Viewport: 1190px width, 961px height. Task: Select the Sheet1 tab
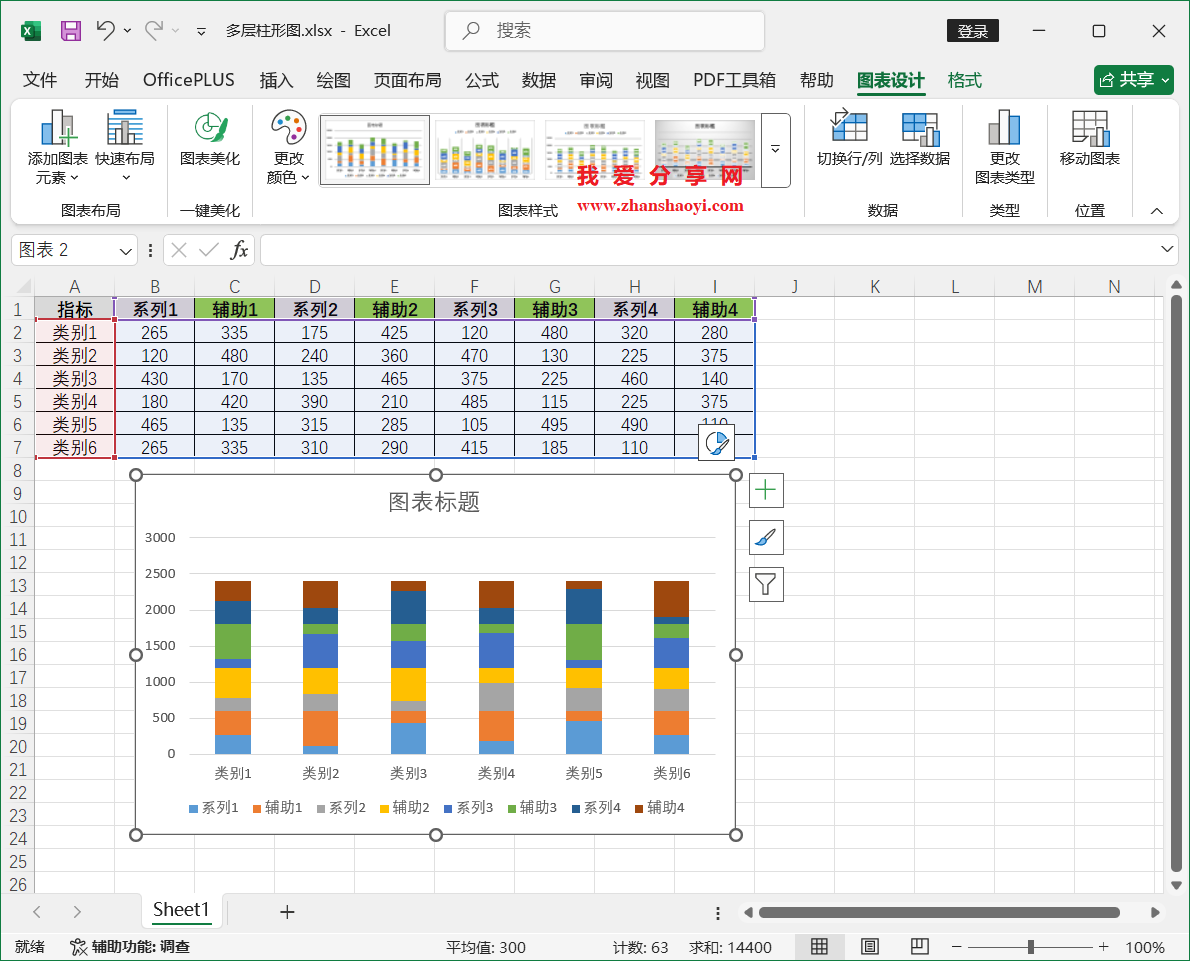pyautogui.click(x=181, y=910)
